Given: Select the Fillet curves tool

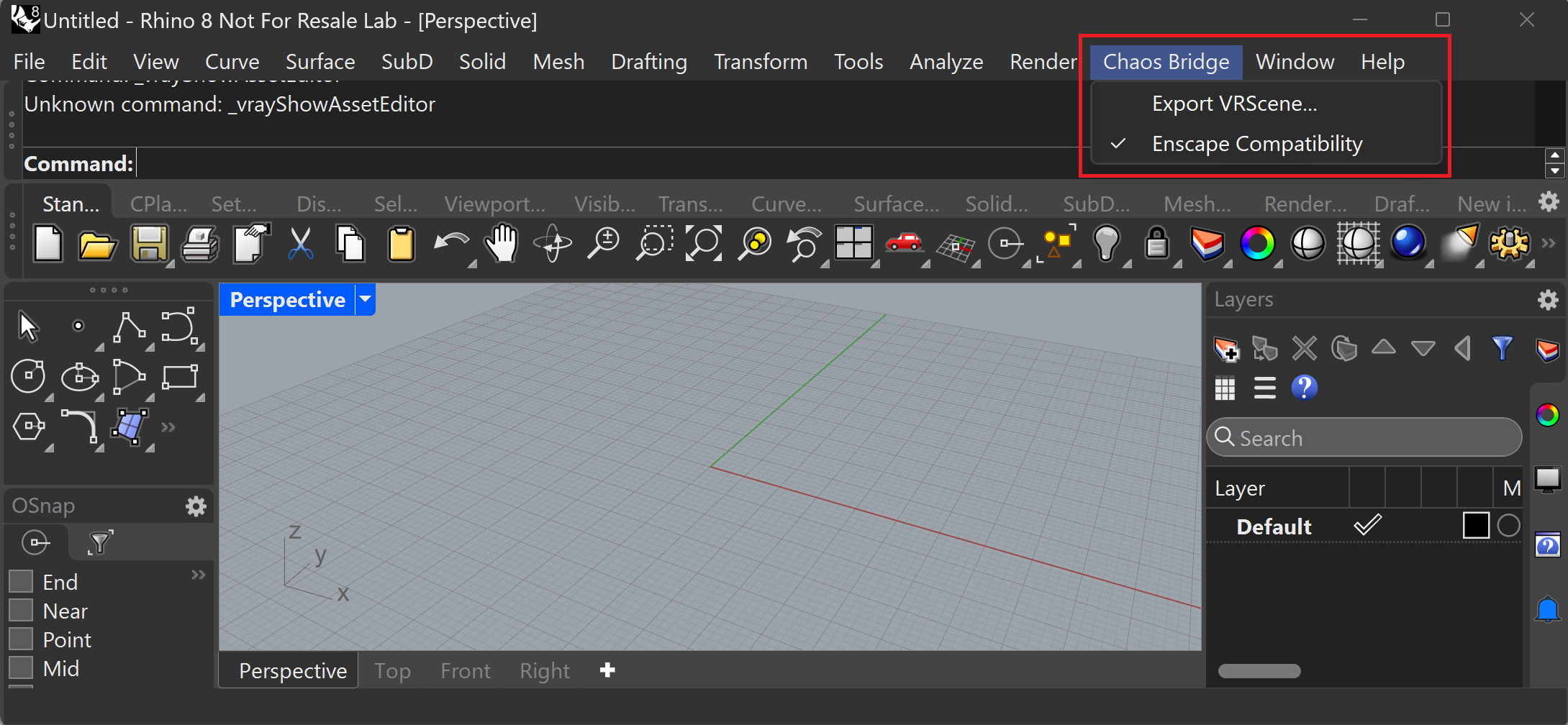Looking at the screenshot, I should coord(79,427).
